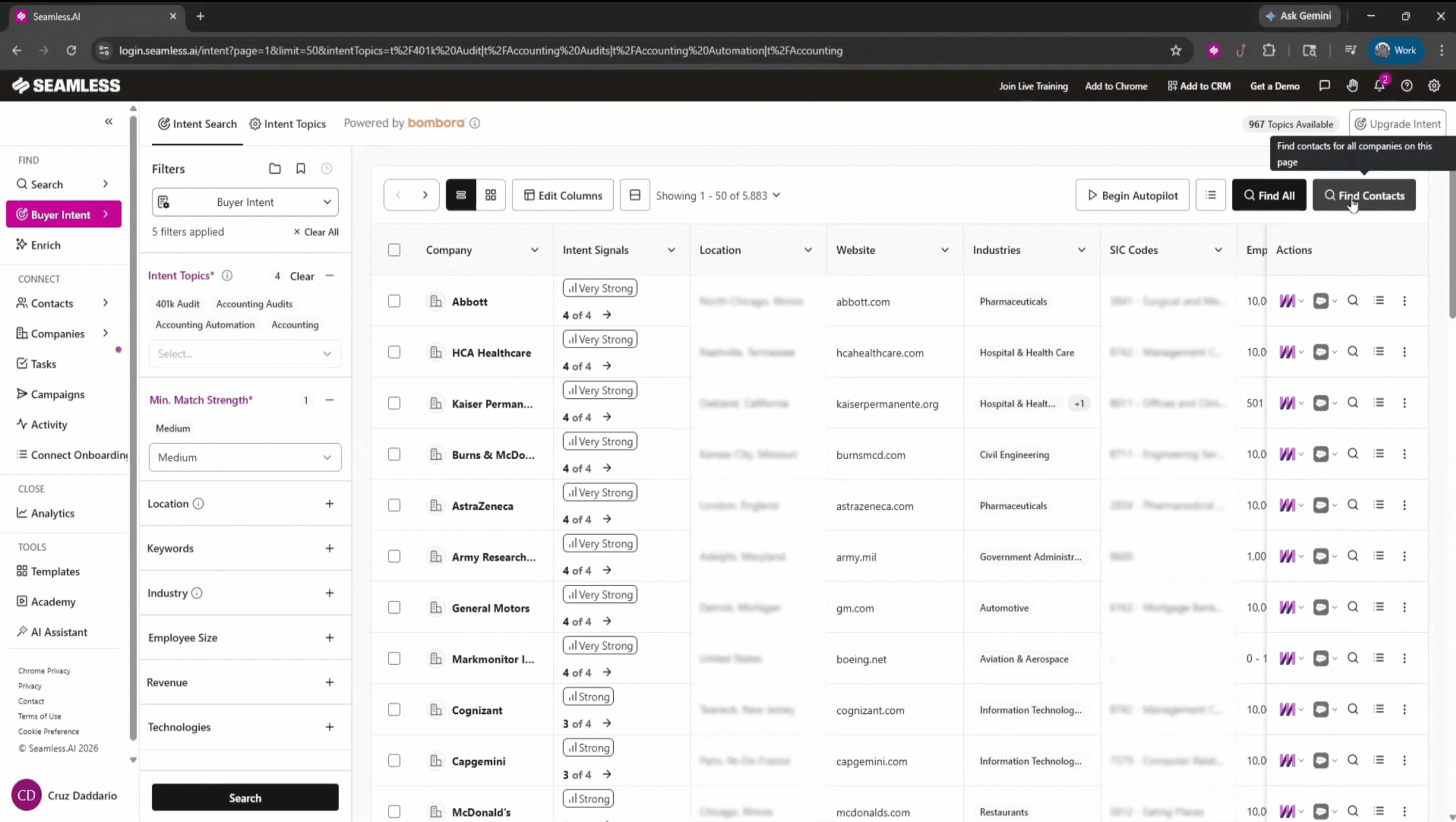Open the settings gear in Seamless header
Screen dimensions: 1456x822
[1434, 85]
